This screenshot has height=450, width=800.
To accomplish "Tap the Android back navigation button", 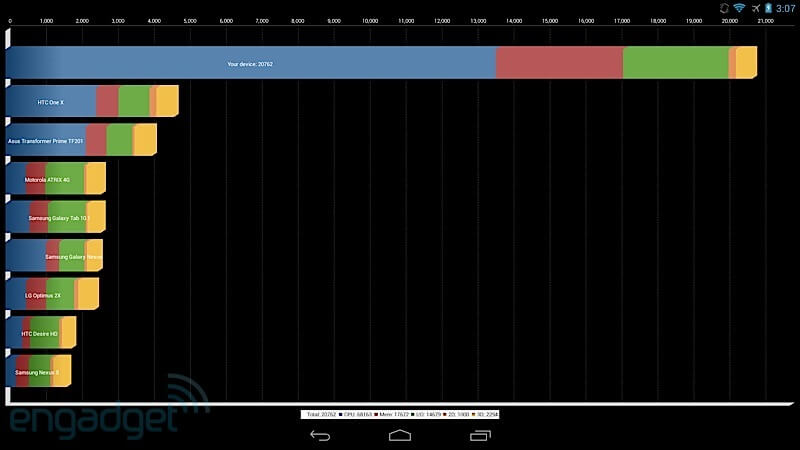I will [x=320, y=436].
